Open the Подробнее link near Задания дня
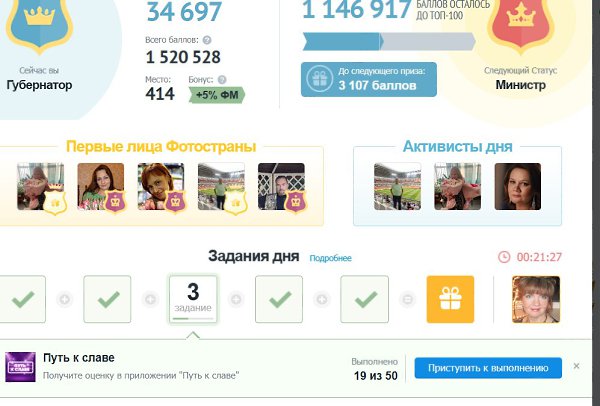 tap(330, 258)
